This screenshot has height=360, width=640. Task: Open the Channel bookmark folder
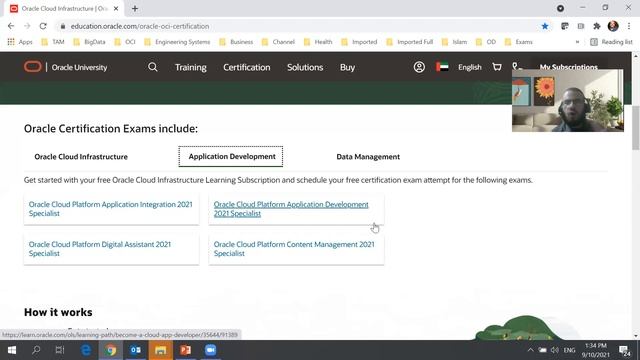coord(278,42)
